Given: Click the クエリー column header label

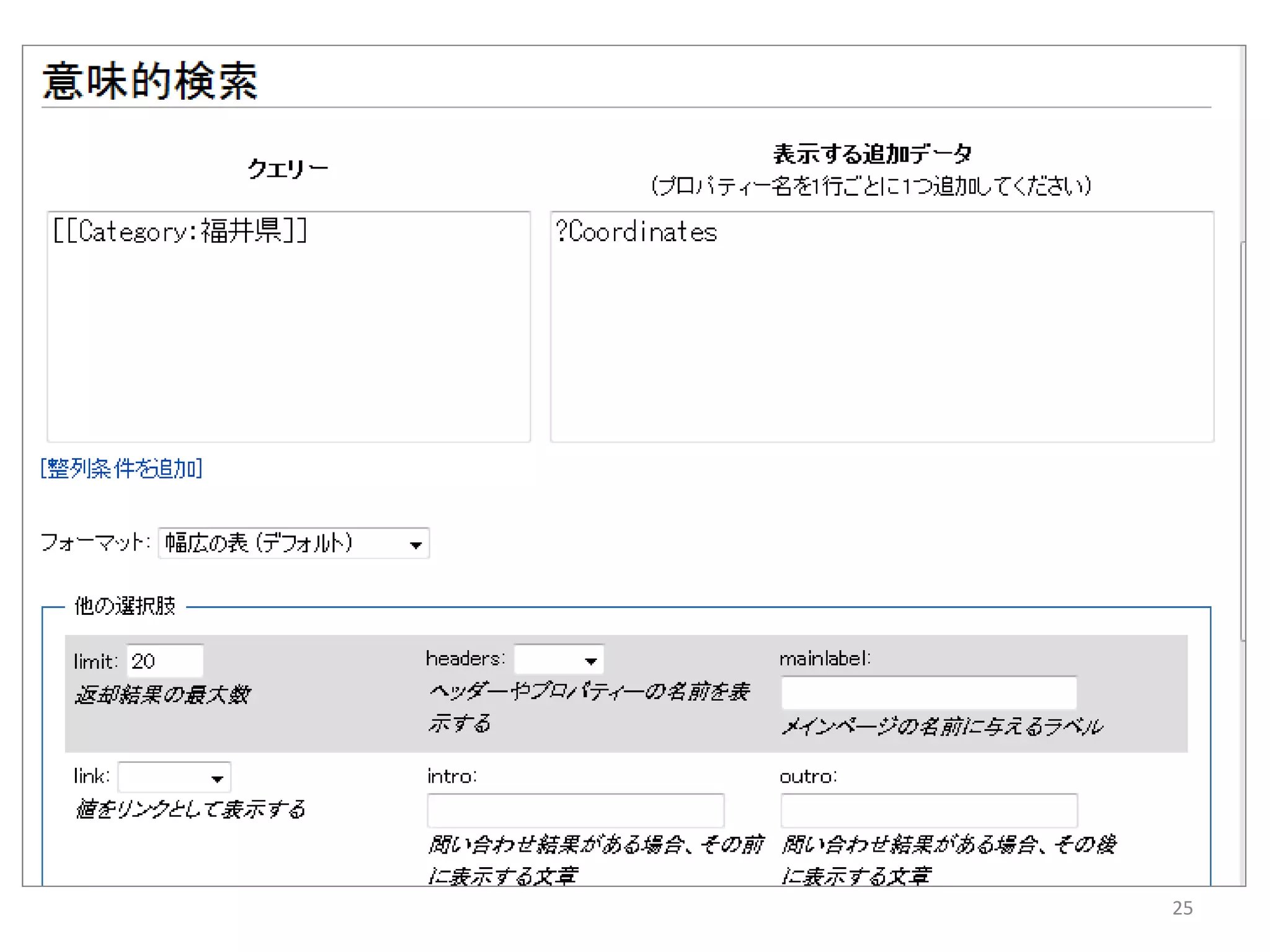Looking at the screenshot, I should pyautogui.click(x=288, y=169).
